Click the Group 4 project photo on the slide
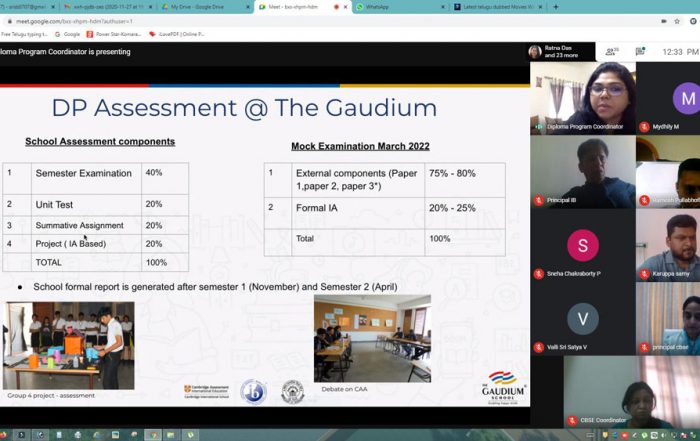The height and width of the screenshot is (441, 700). [68, 345]
